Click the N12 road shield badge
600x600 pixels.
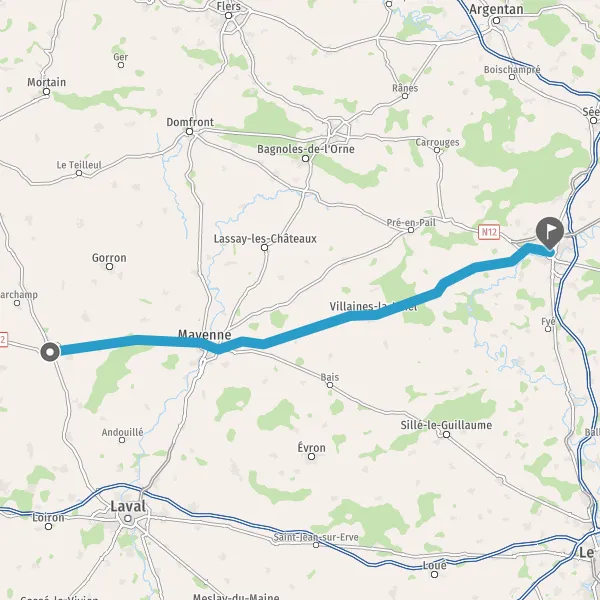pyautogui.click(x=489, y=232)
